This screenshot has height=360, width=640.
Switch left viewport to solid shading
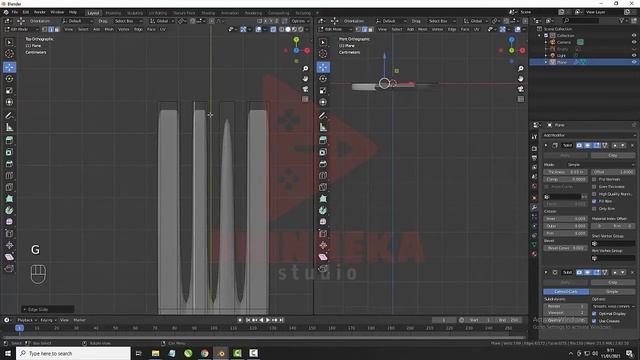[x=288, y=29]
